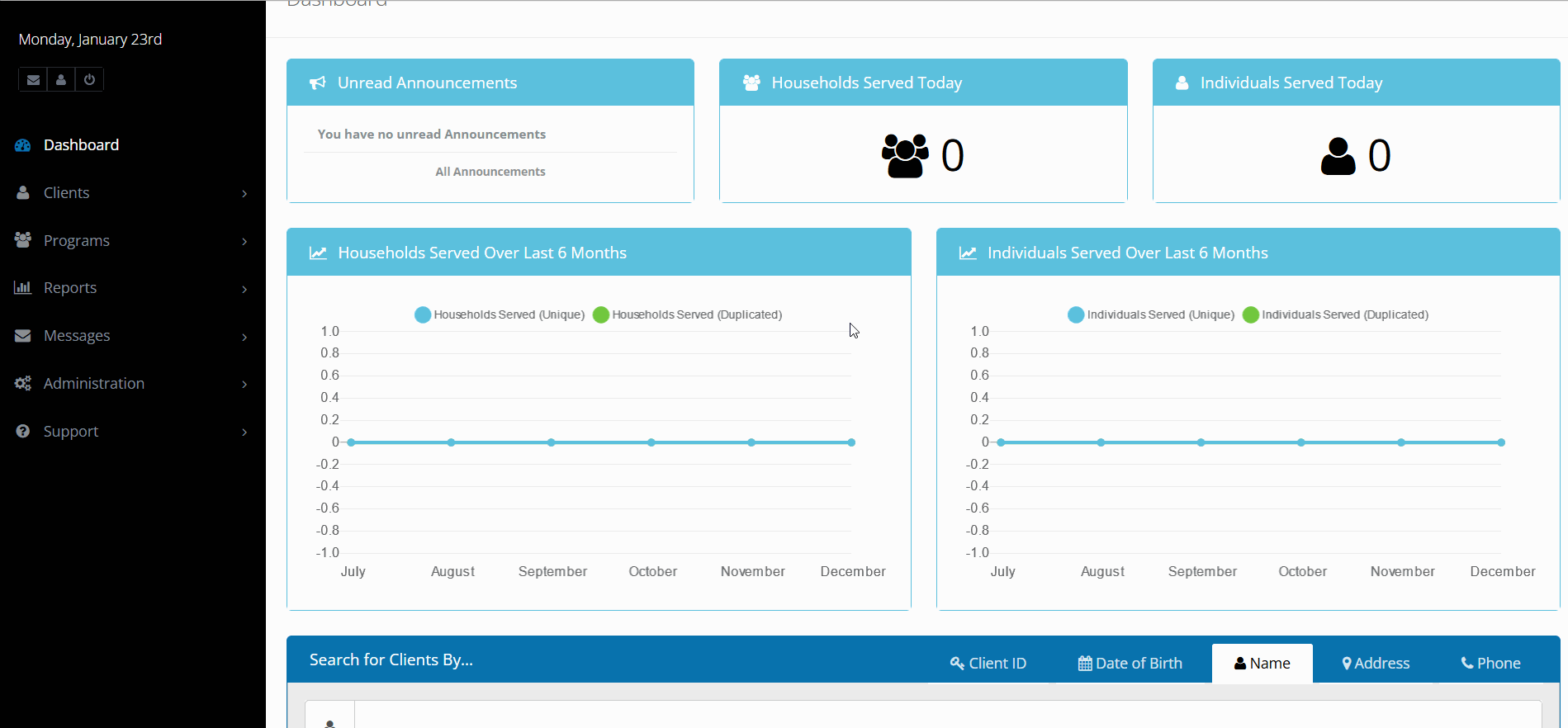Open the All Announcements link
The height and width of the screenshot is (728, 1568).
[490, 172]
